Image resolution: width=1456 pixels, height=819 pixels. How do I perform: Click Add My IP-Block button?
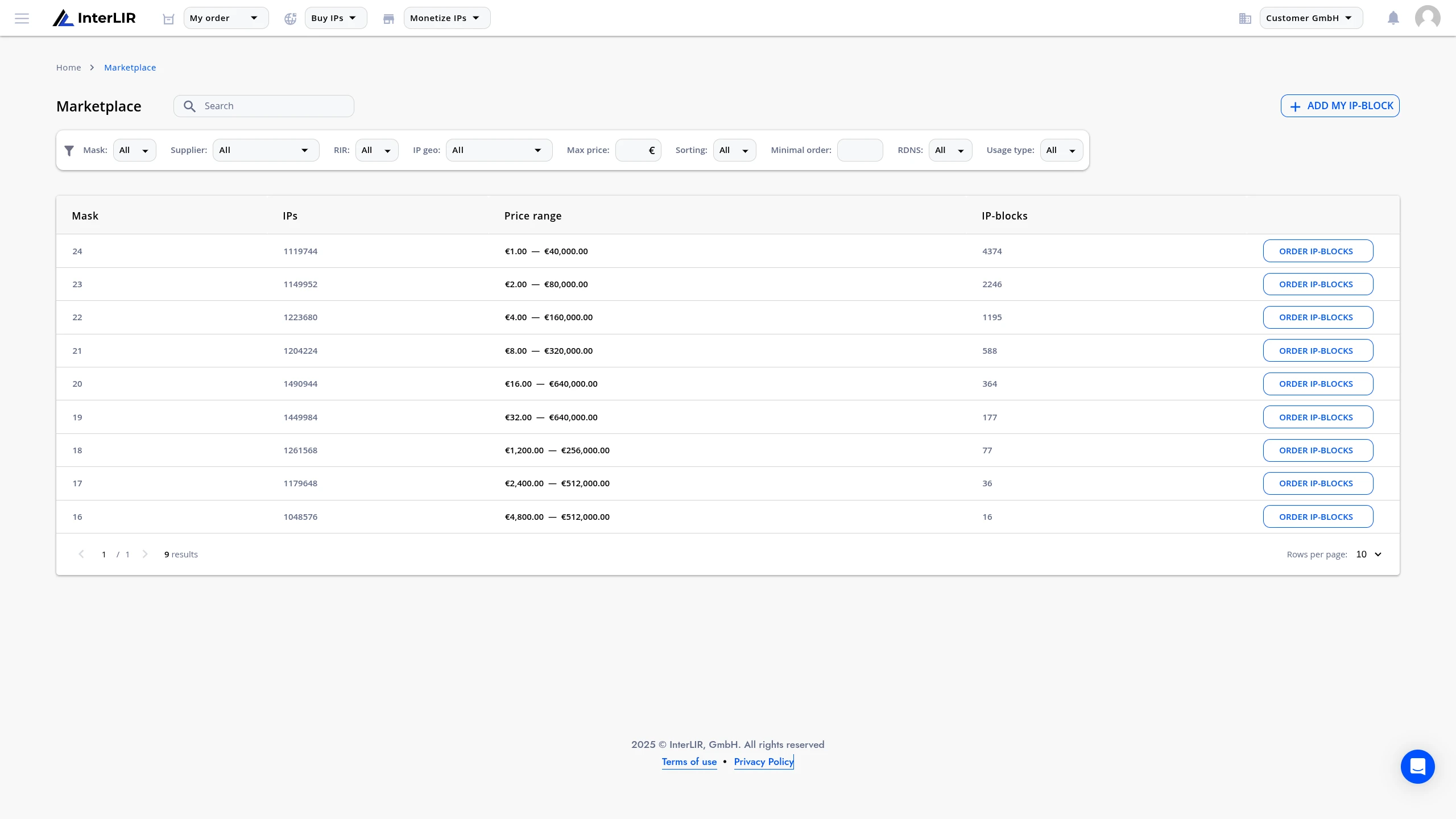[1340, 106]
